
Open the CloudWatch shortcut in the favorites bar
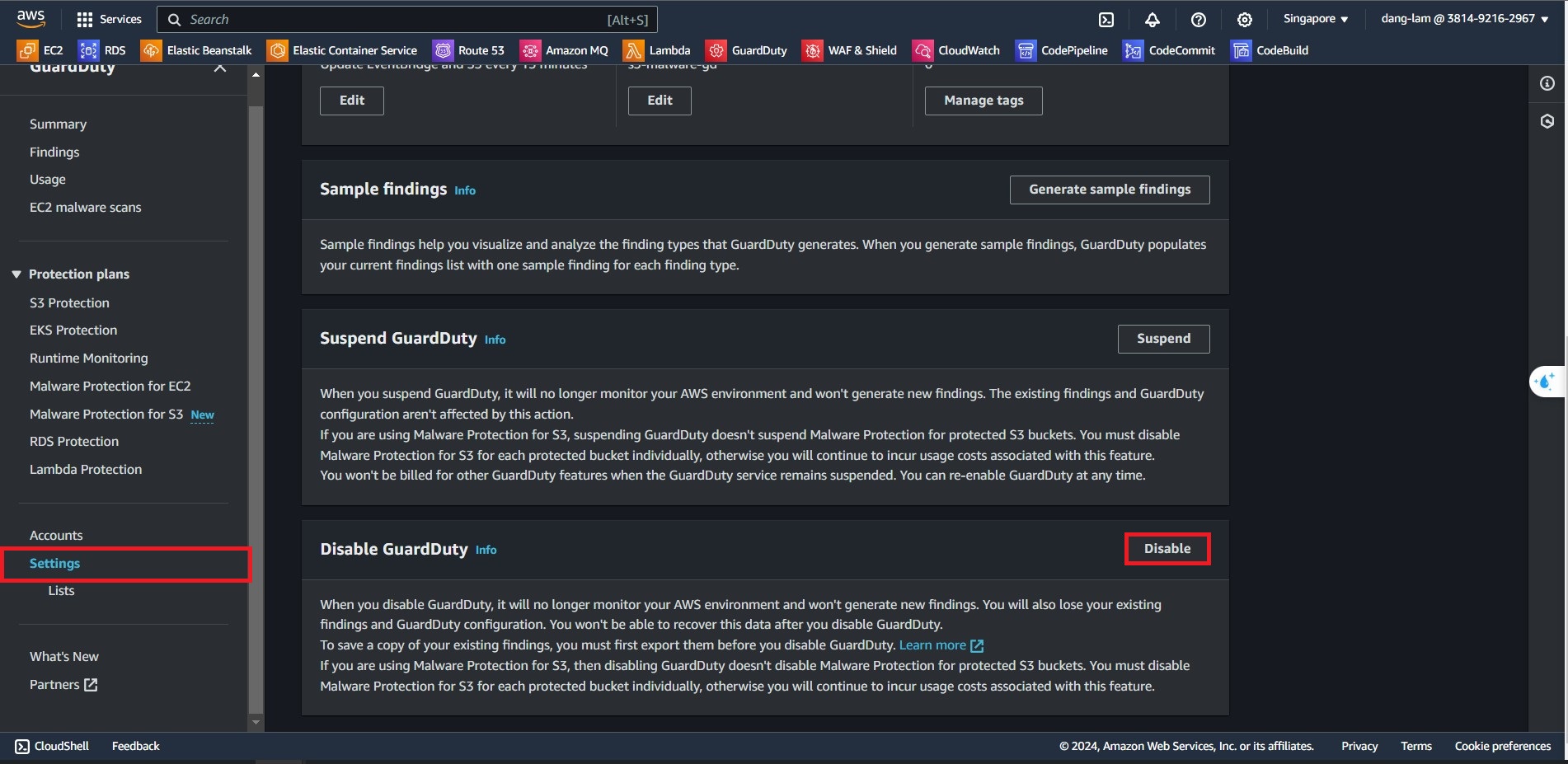[x=956, y=50]
